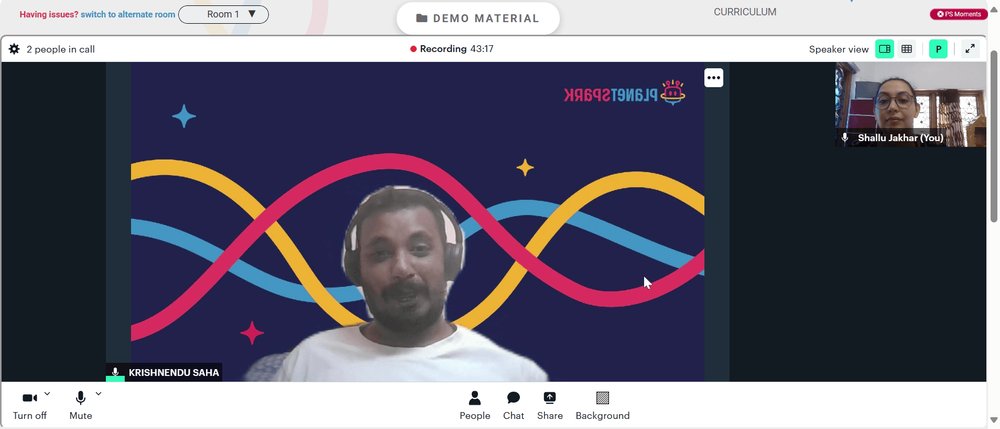Open call settings gear icon

pos(14,49)
